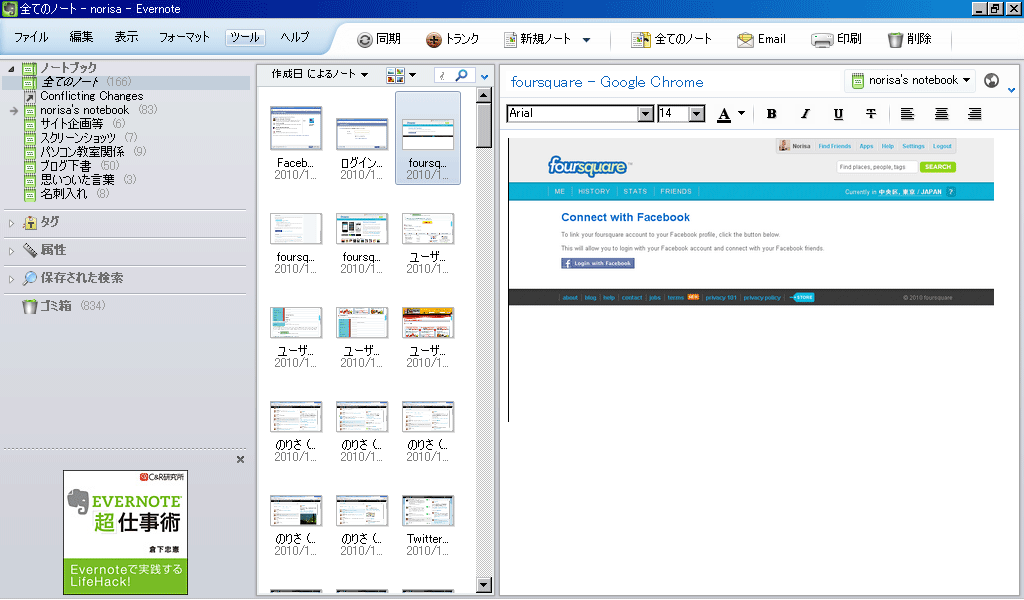Viewport: 1024px width, 600px height.
Task: Select スクリーンショッツ notebook
Action: [80, 138]
